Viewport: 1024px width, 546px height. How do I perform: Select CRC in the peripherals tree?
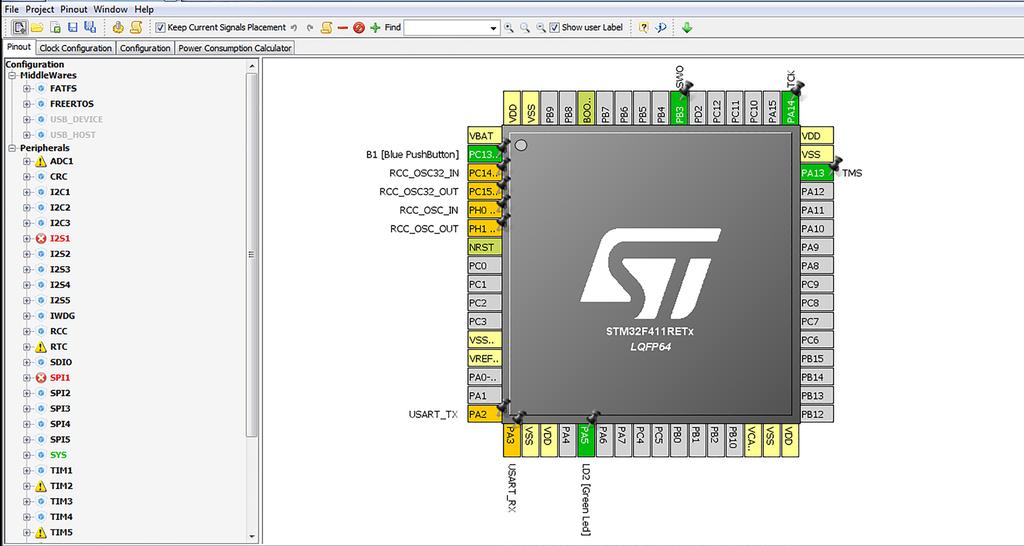(x=59, y=176)
